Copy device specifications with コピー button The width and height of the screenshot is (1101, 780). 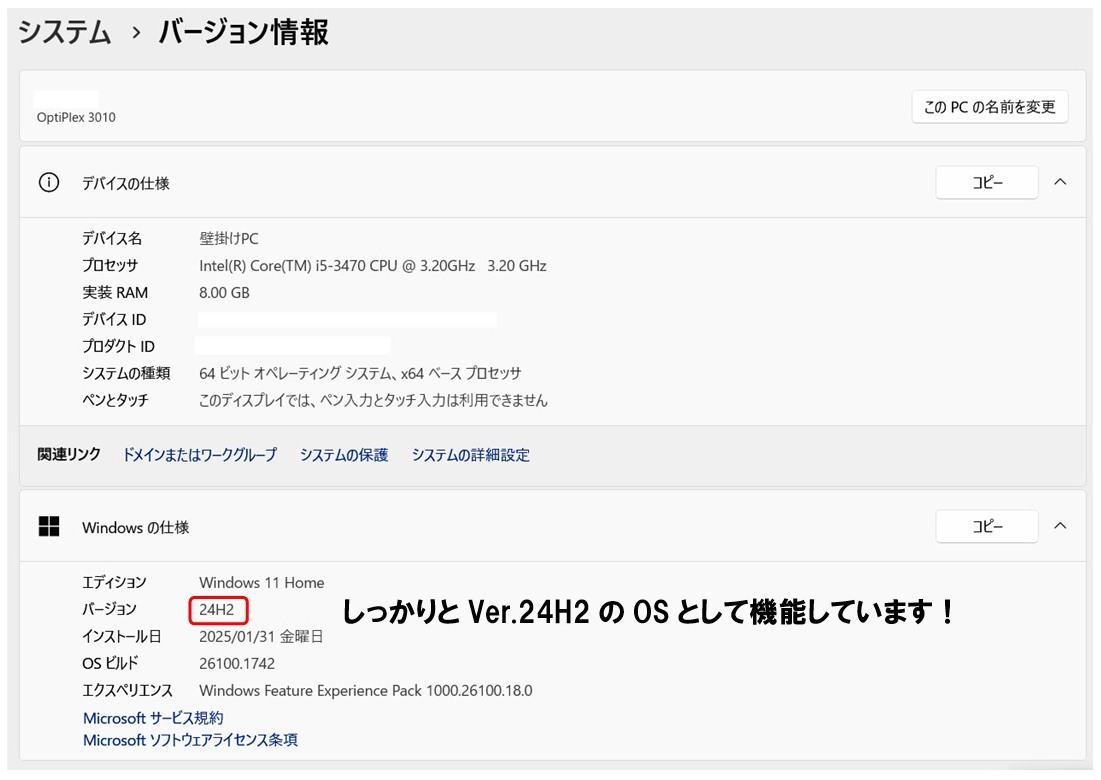click(987, 183)
